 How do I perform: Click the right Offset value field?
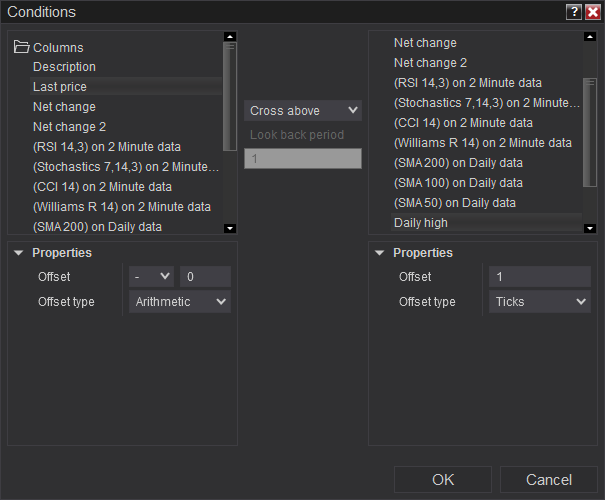(540, 277)
